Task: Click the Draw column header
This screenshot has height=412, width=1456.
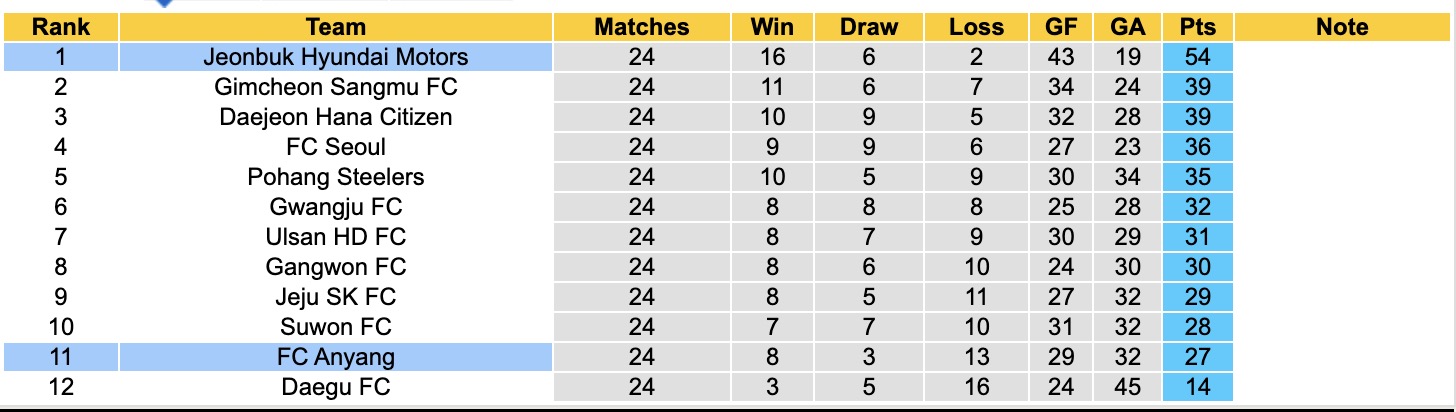Action: [x=868, y=28]
